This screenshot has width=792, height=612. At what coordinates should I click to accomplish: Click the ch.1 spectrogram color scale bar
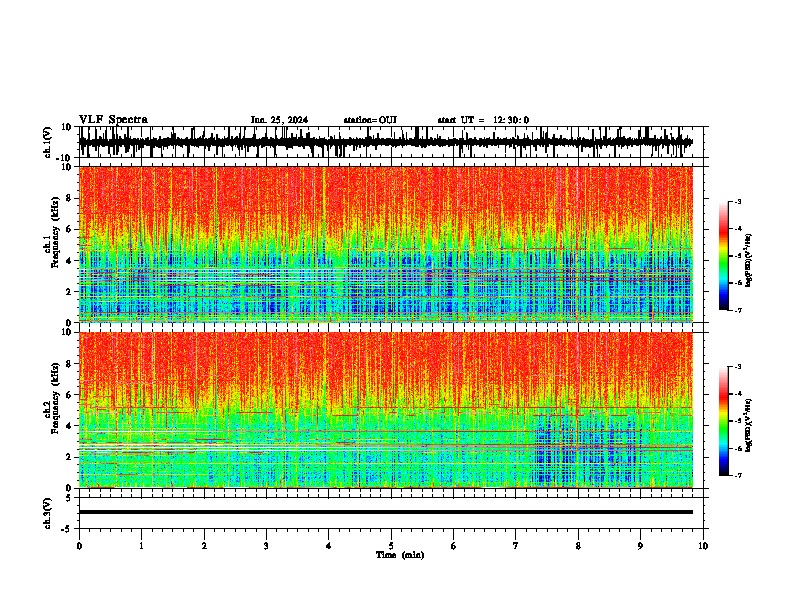pyautogui.click(x=724, y=256)
